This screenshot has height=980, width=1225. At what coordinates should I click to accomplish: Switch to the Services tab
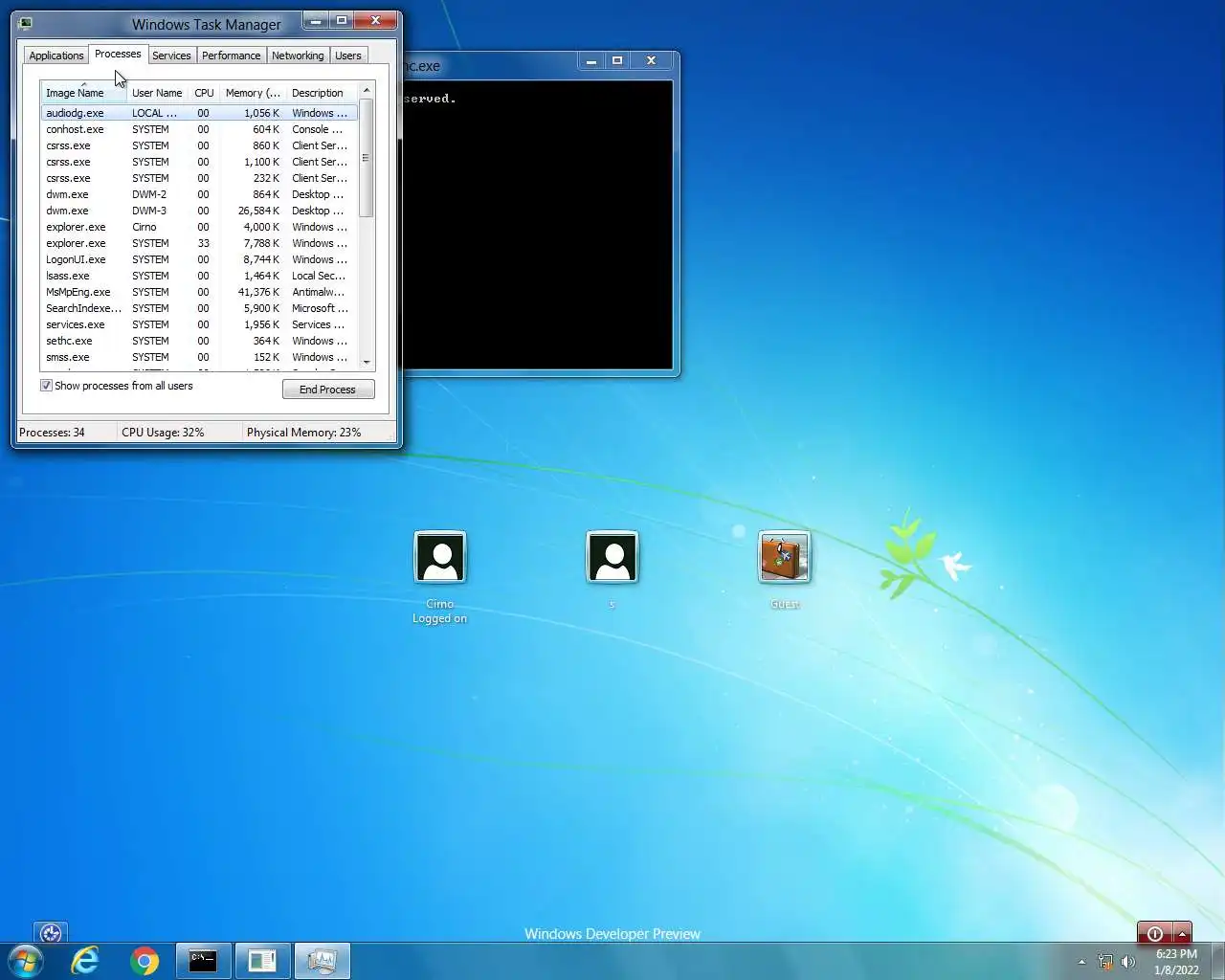pyautogui.click(x=171, y=56)
